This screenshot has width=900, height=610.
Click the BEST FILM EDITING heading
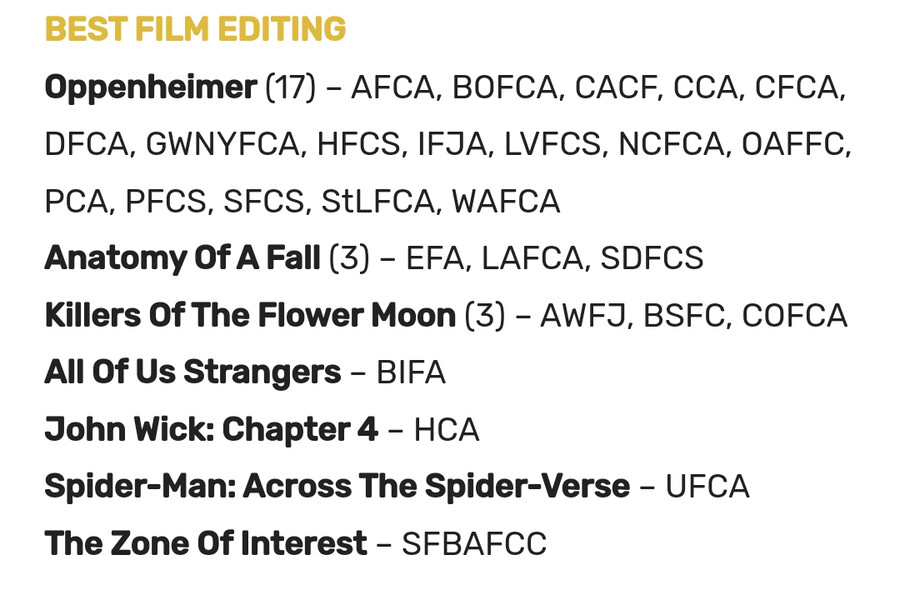[195, 30]
